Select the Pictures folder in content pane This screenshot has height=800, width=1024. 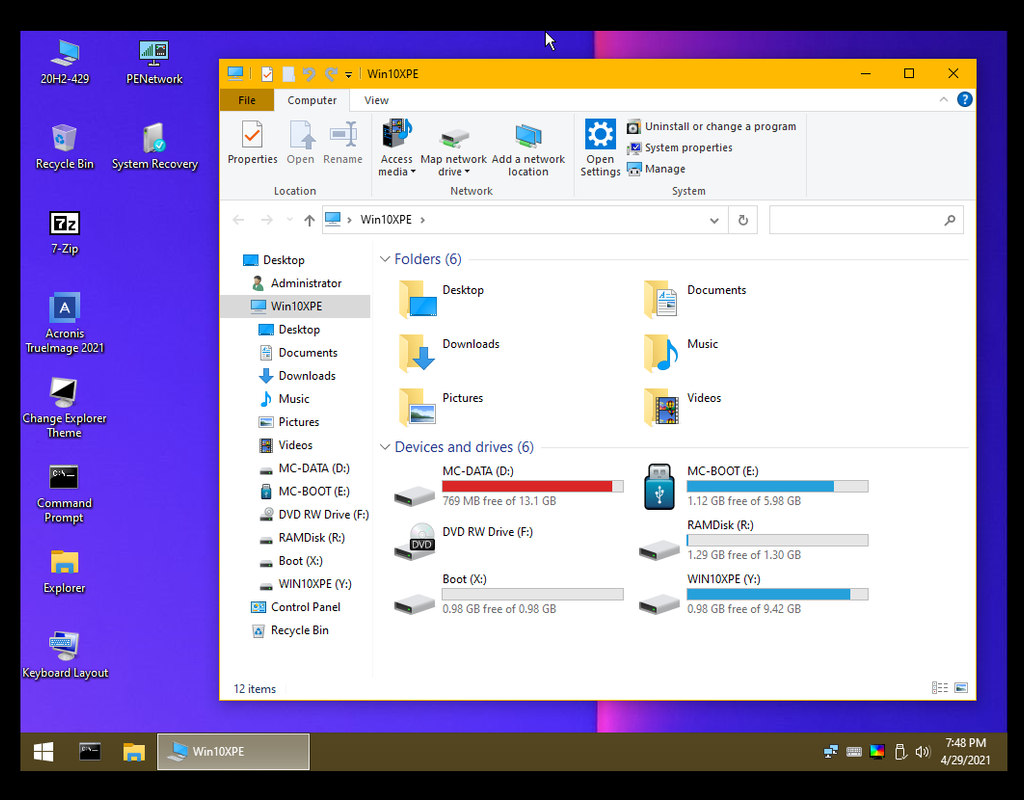coord(441,406)
